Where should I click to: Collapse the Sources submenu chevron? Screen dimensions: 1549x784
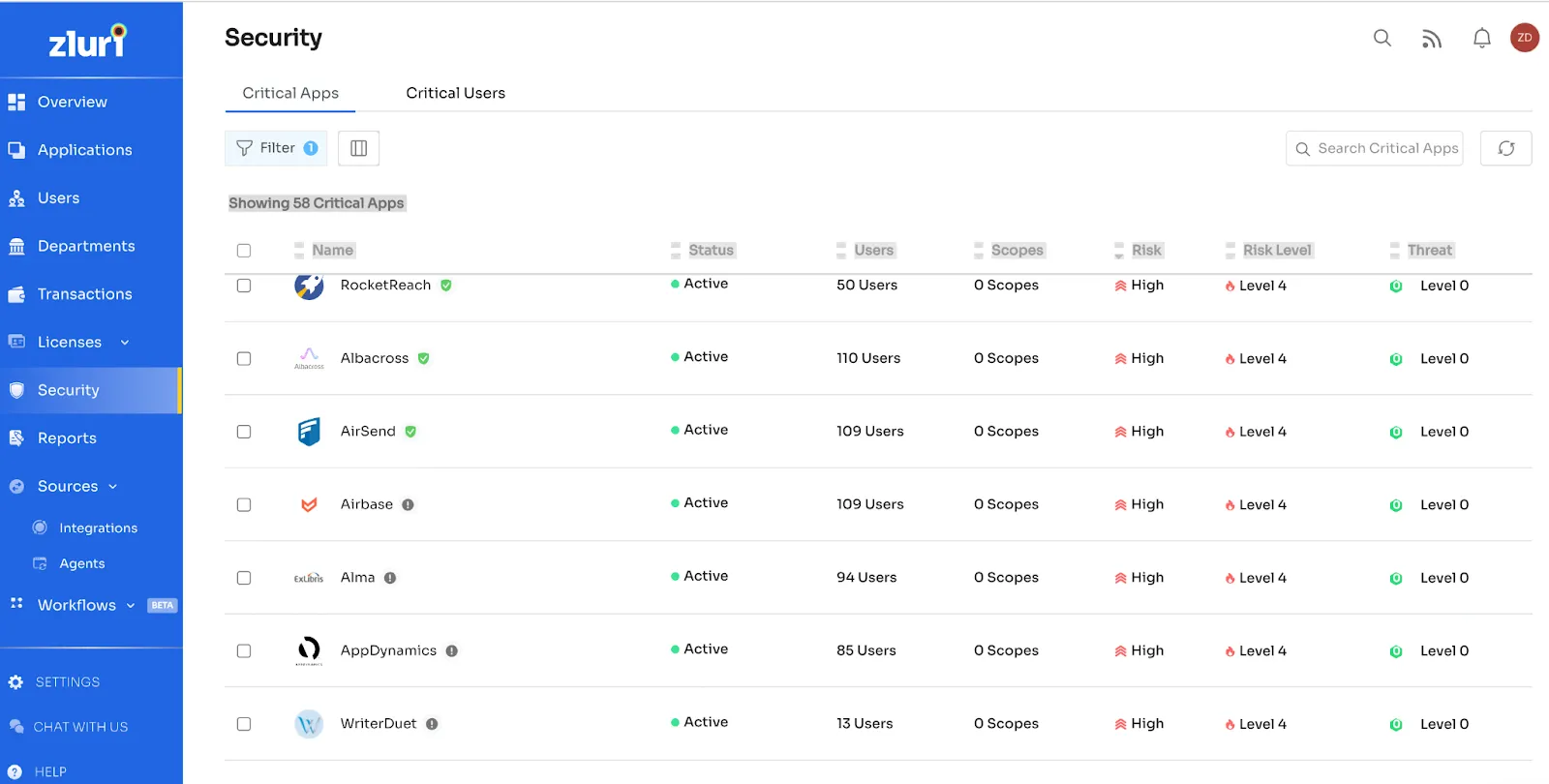[x=112, y=487]
